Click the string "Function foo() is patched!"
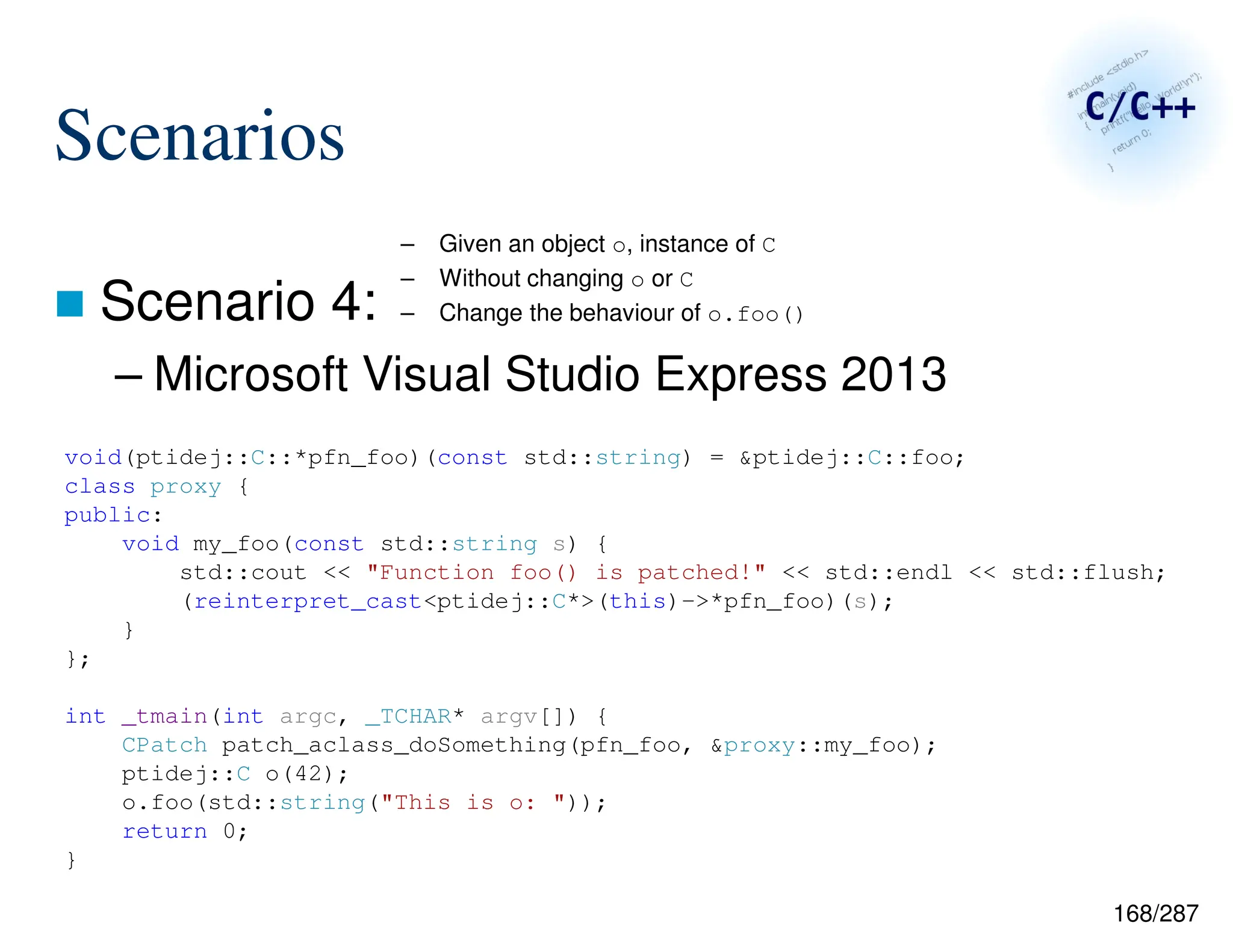Image resolution: width=1233 pixels, height=952 pixels. [x=566, y=572]
